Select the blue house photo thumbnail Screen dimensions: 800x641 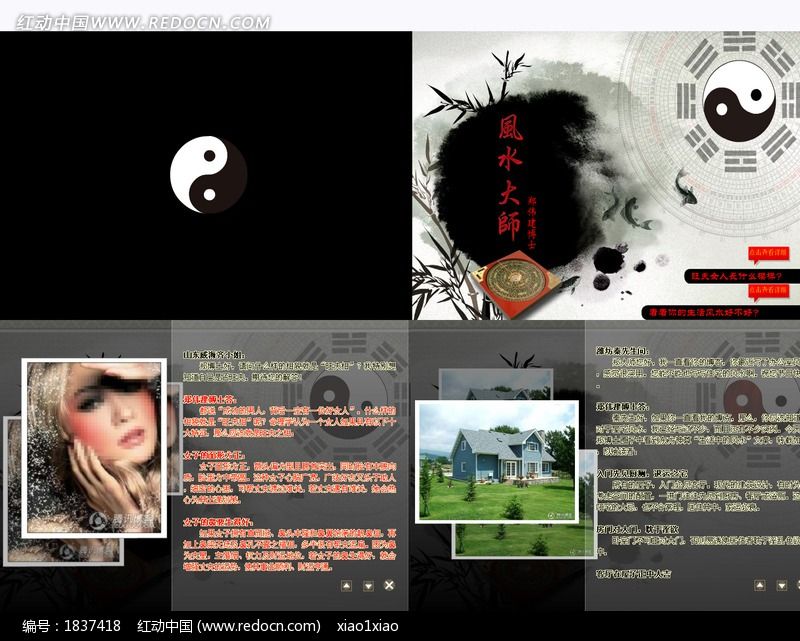[x=496, y=460]
